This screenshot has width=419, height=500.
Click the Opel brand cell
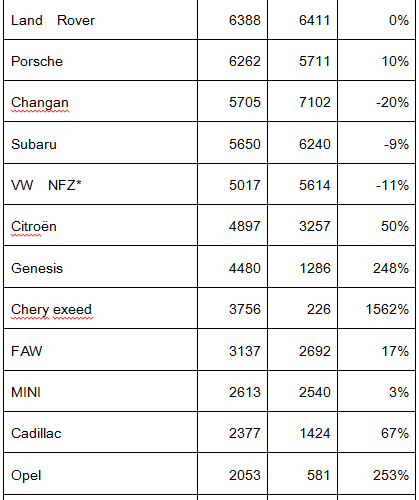(x=100, y=474)
